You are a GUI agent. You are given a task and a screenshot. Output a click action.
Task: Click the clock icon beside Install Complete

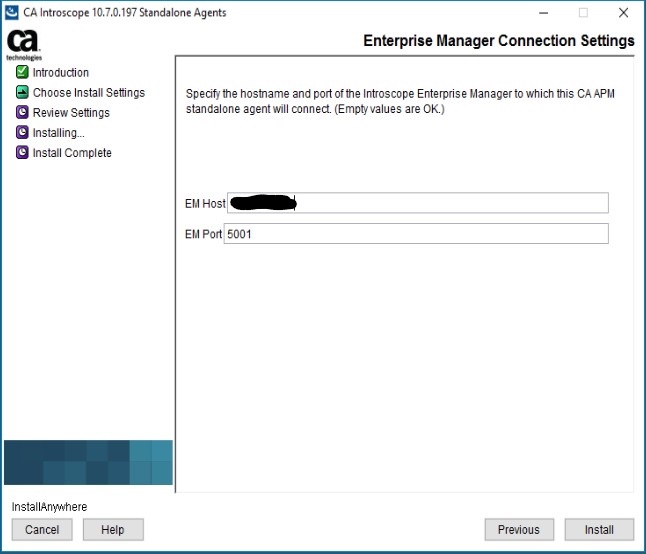22,152
